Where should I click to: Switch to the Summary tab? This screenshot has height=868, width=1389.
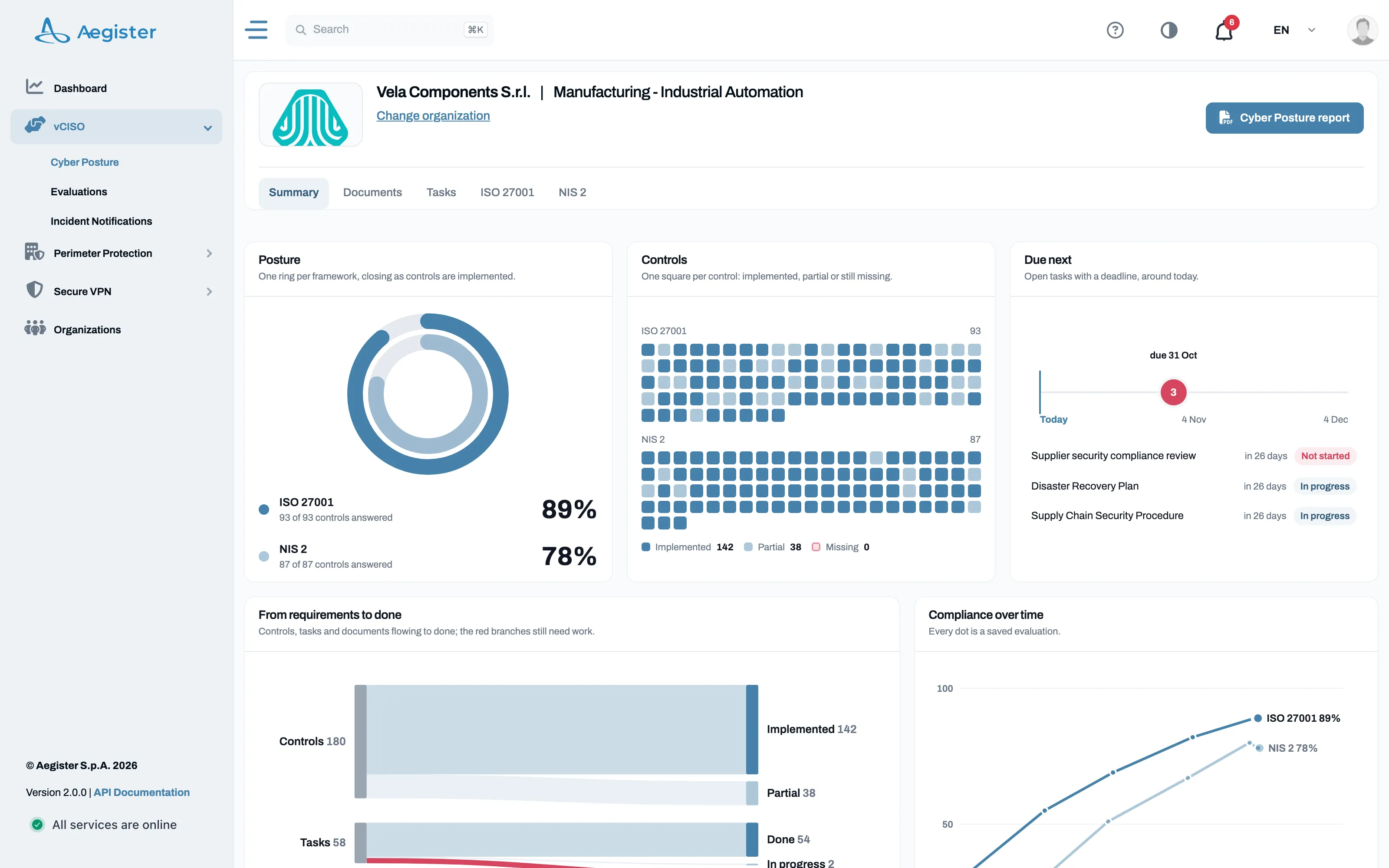pyautogui.click(x=293, y=193)
